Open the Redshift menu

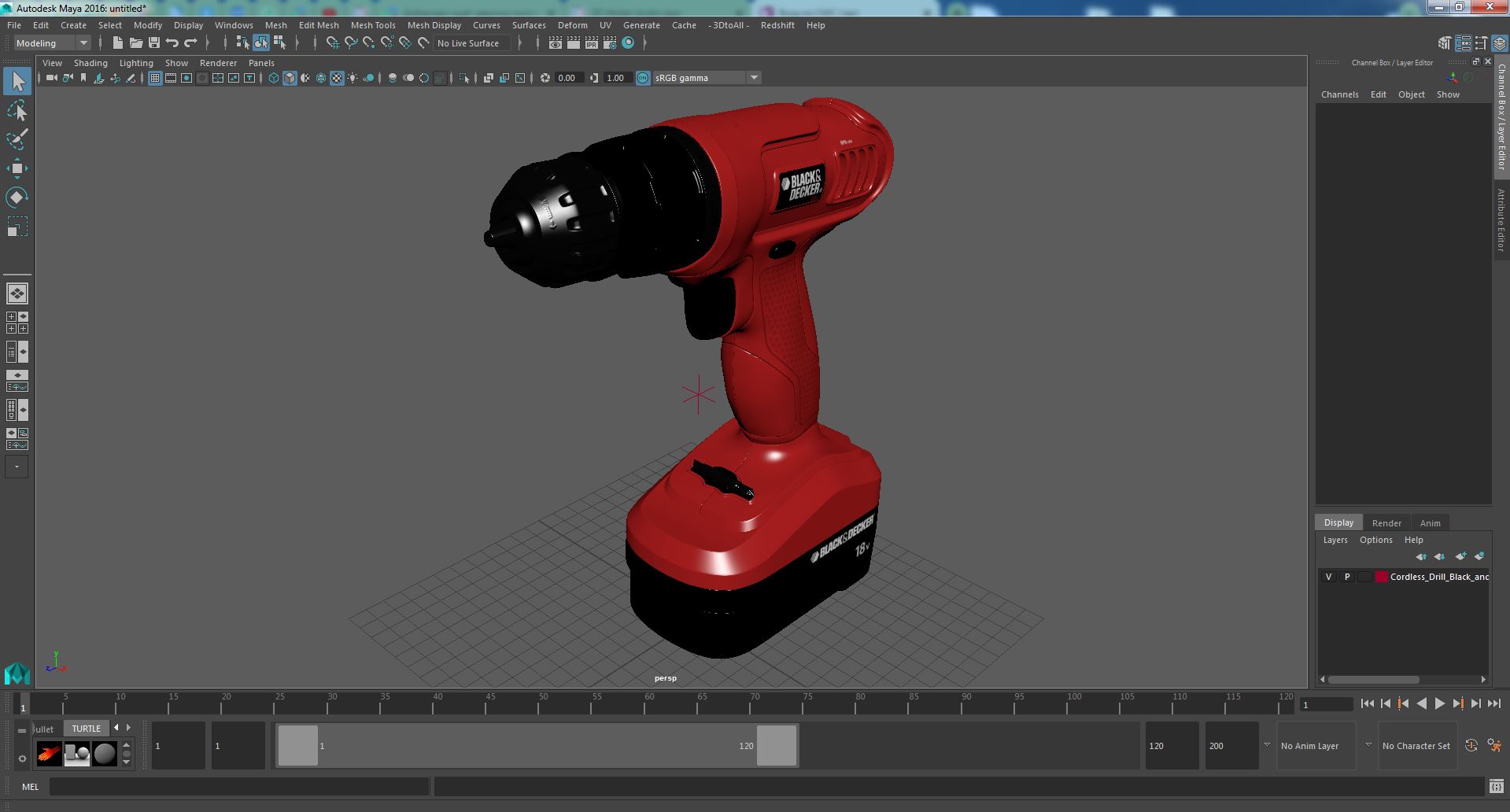point(777,25)
